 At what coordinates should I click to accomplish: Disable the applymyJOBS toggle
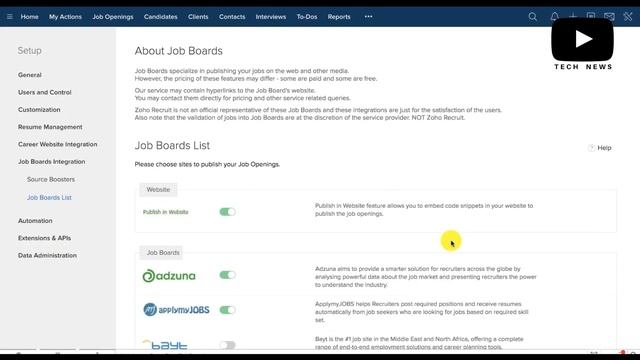pos(227,310)
